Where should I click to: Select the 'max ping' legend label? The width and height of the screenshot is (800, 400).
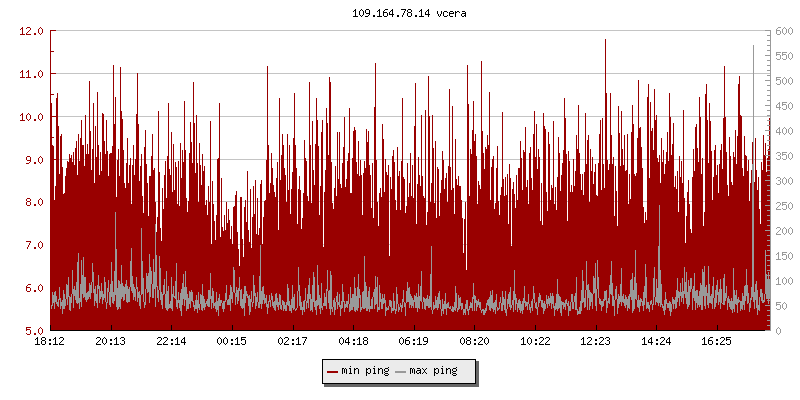(434, 371)
